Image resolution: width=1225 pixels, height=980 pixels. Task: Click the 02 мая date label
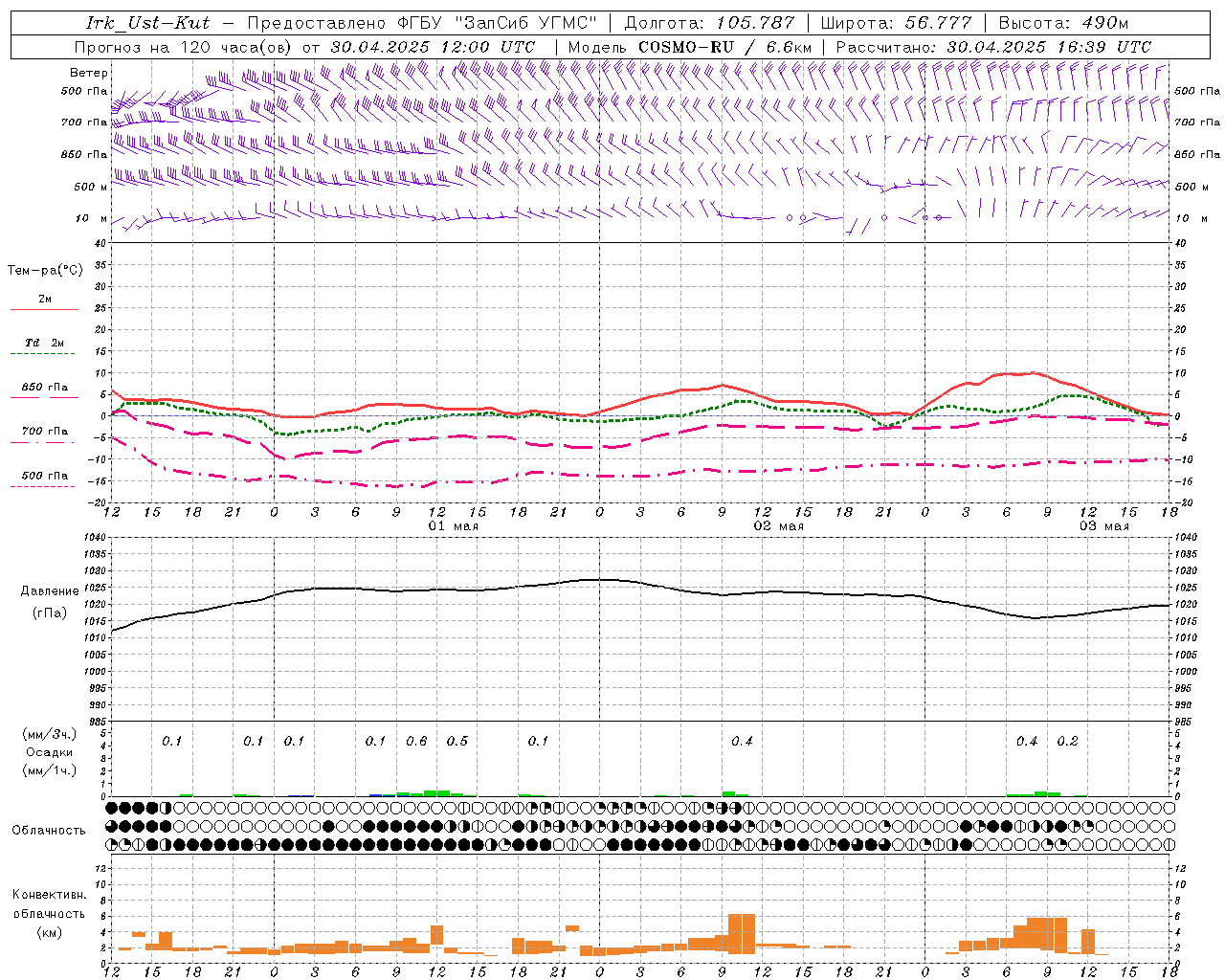[x=779, y=526]
